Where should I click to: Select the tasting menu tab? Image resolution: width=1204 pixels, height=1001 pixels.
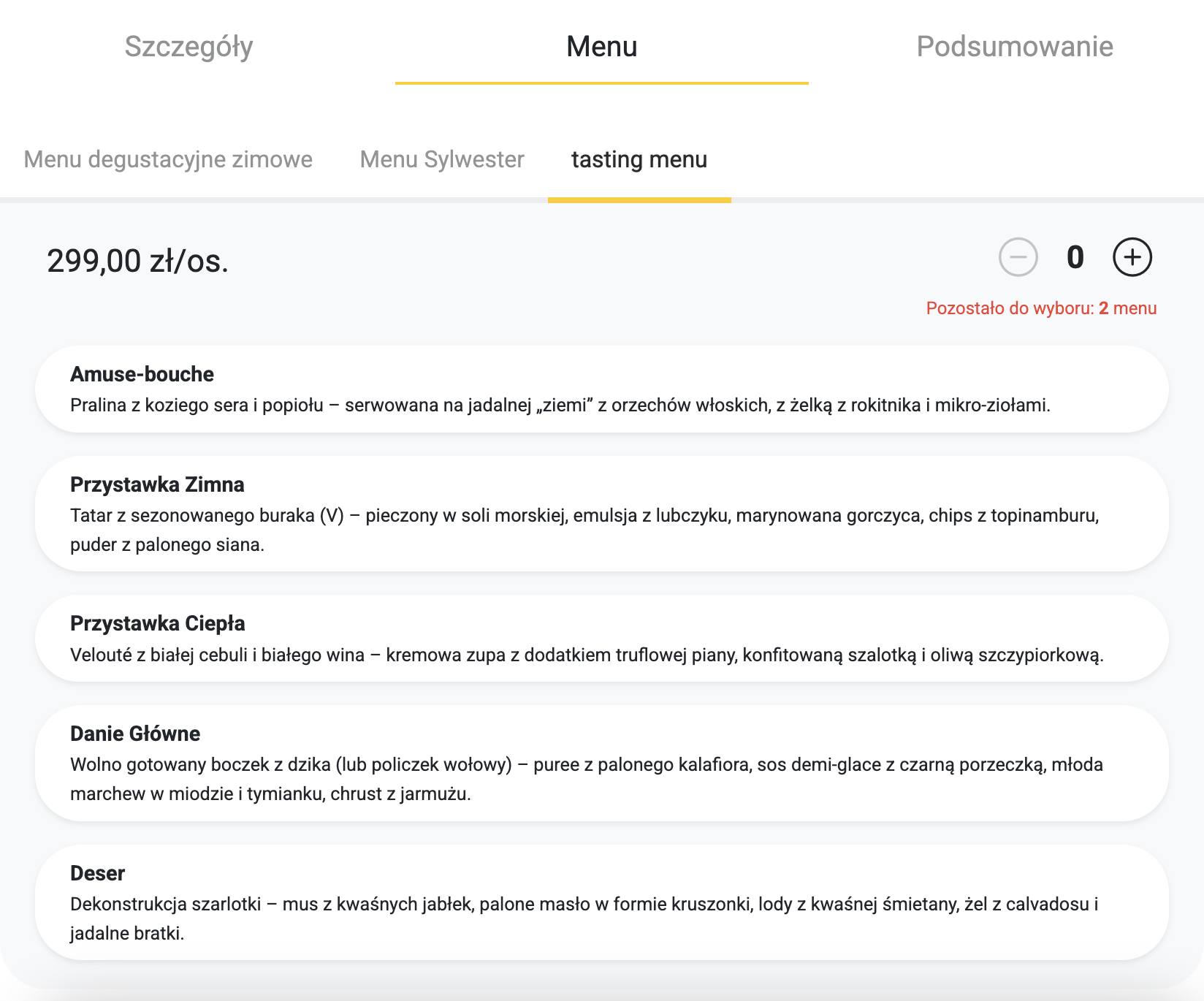(639, 159)
